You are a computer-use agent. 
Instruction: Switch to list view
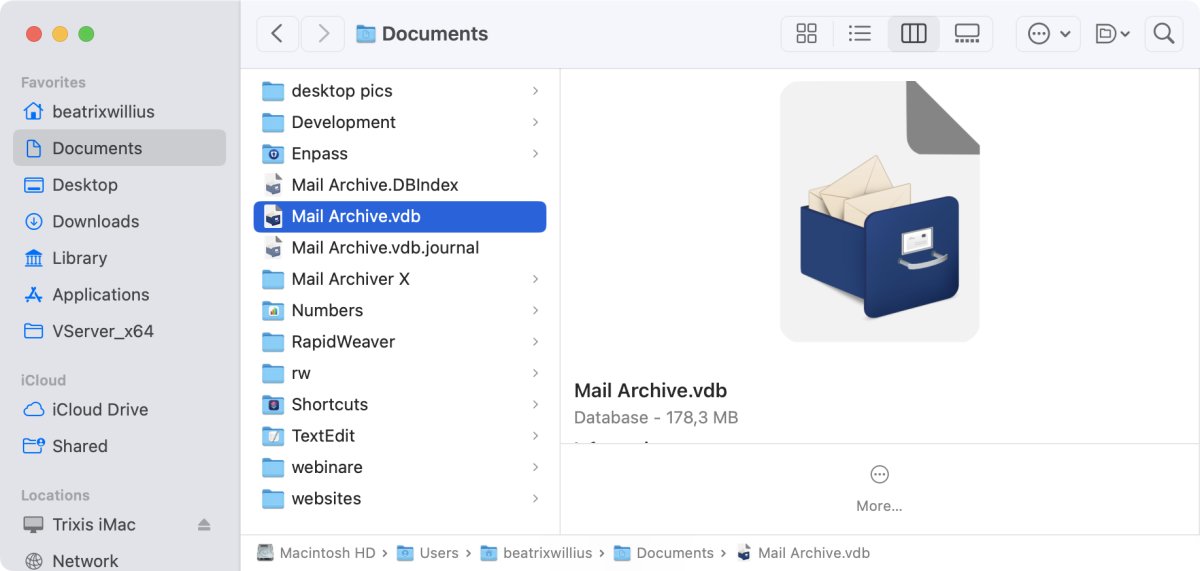[860, 34]
